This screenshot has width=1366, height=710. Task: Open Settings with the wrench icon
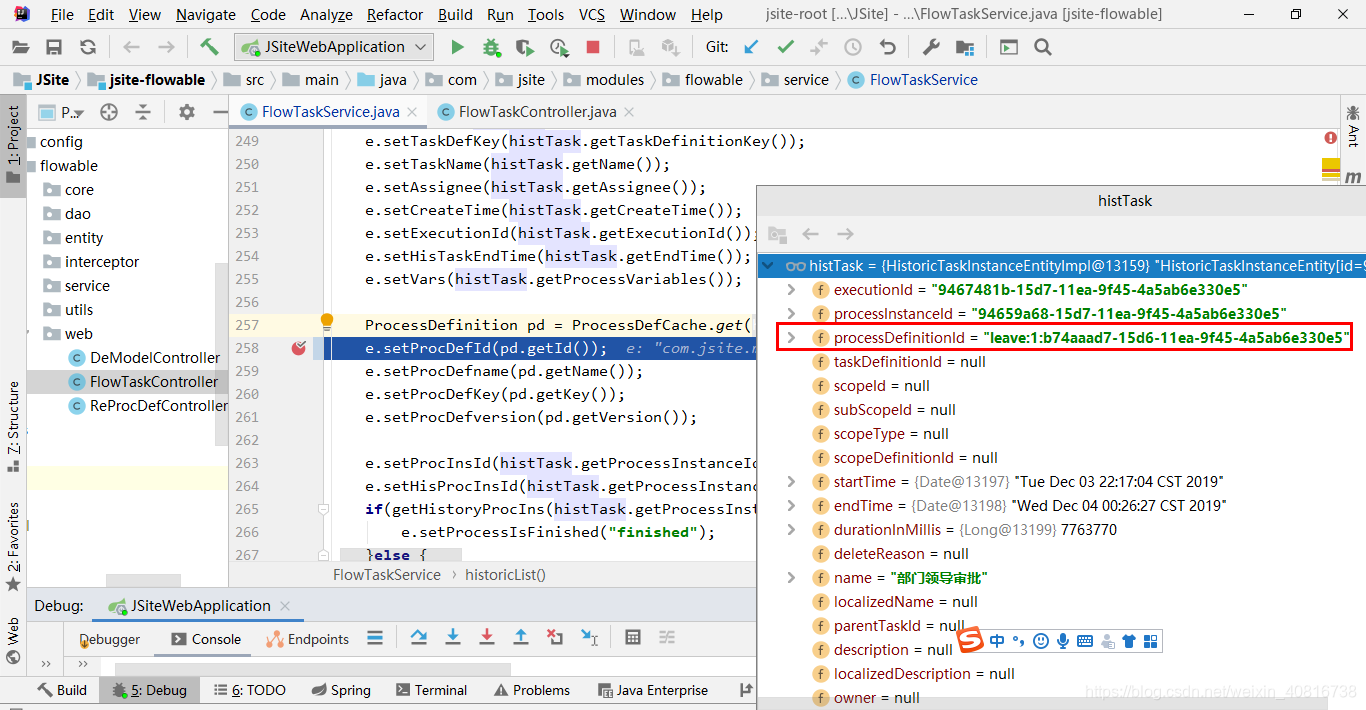click(x=931, y=47)
